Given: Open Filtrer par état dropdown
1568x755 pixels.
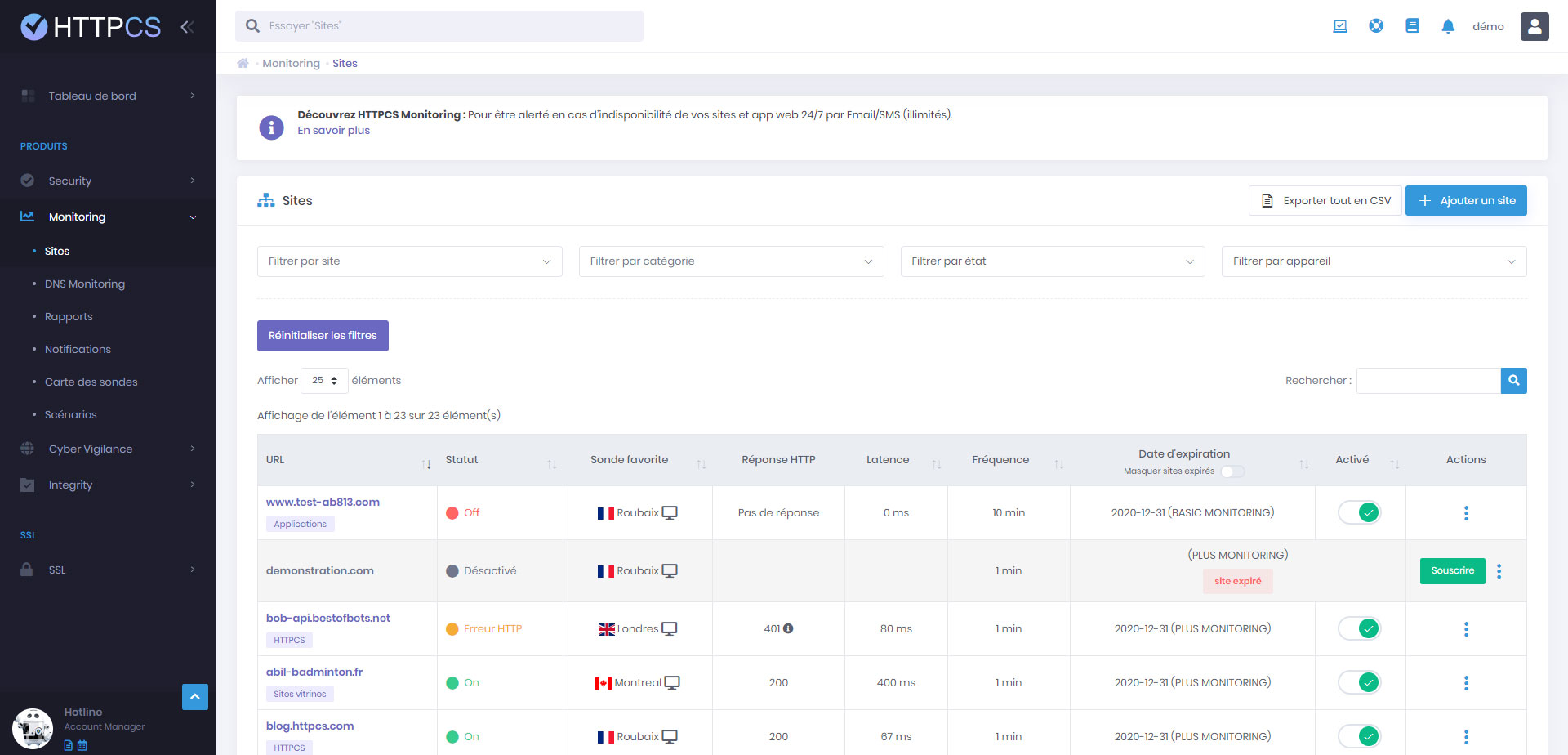Looking at the screenshot, I should point(1053,261).
